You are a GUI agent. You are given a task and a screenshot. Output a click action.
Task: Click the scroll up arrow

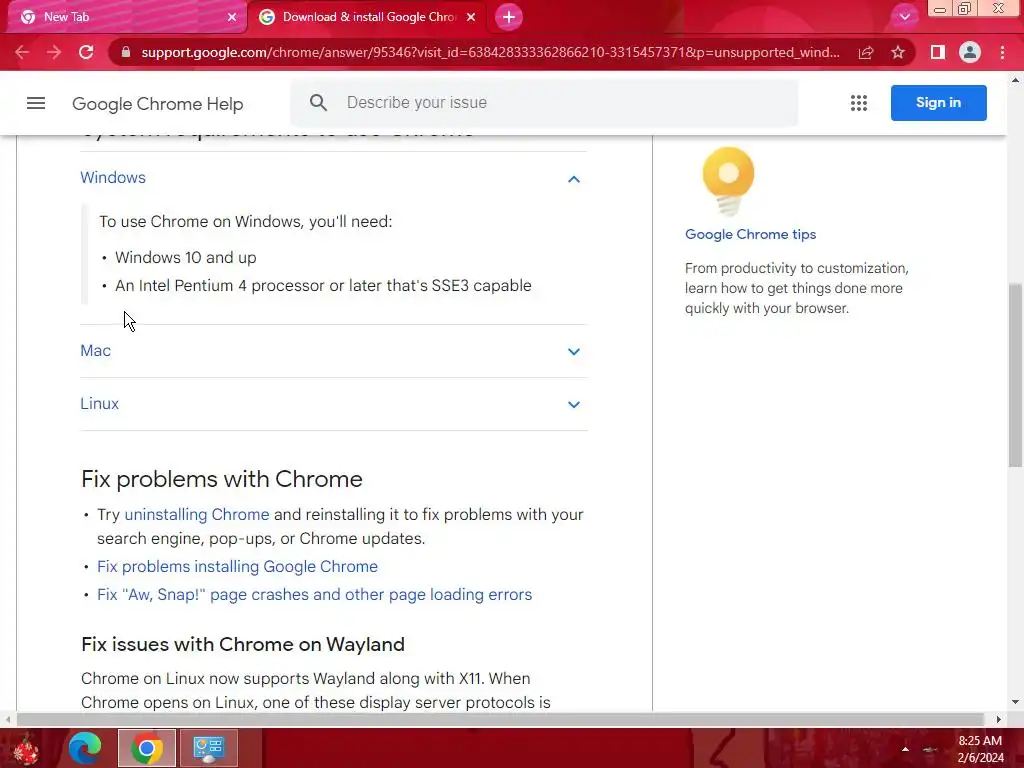[1015, 80]
